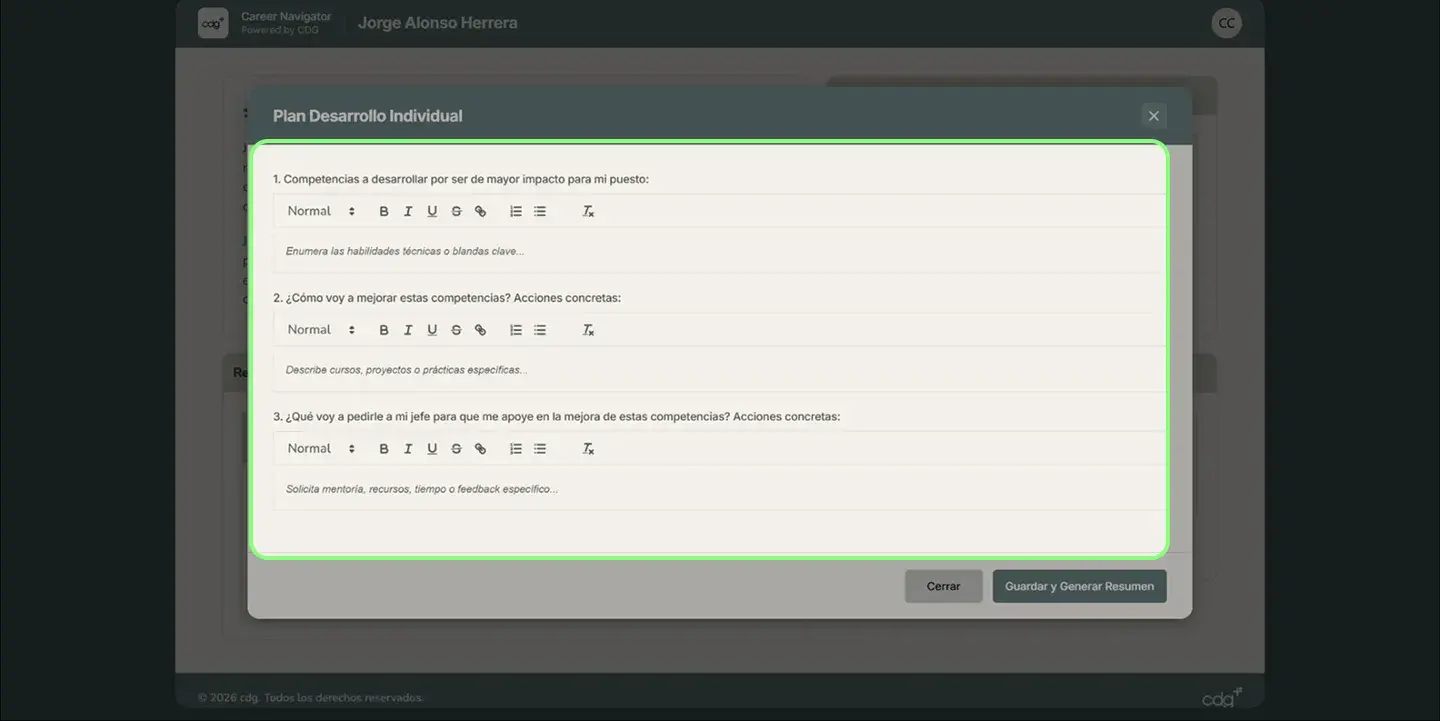
Task: Click Guardar y Generar Resumen
Action: [x=1079, y=586]
